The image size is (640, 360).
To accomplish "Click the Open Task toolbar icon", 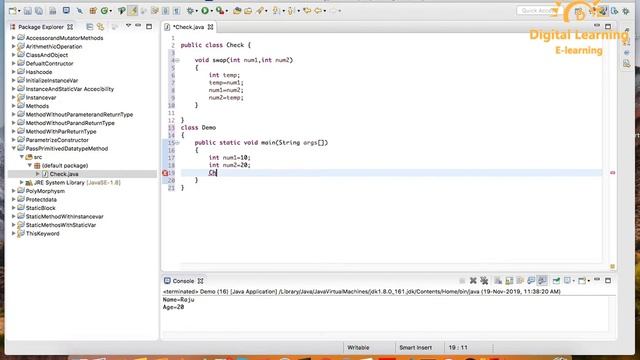I will pos(248,11).
